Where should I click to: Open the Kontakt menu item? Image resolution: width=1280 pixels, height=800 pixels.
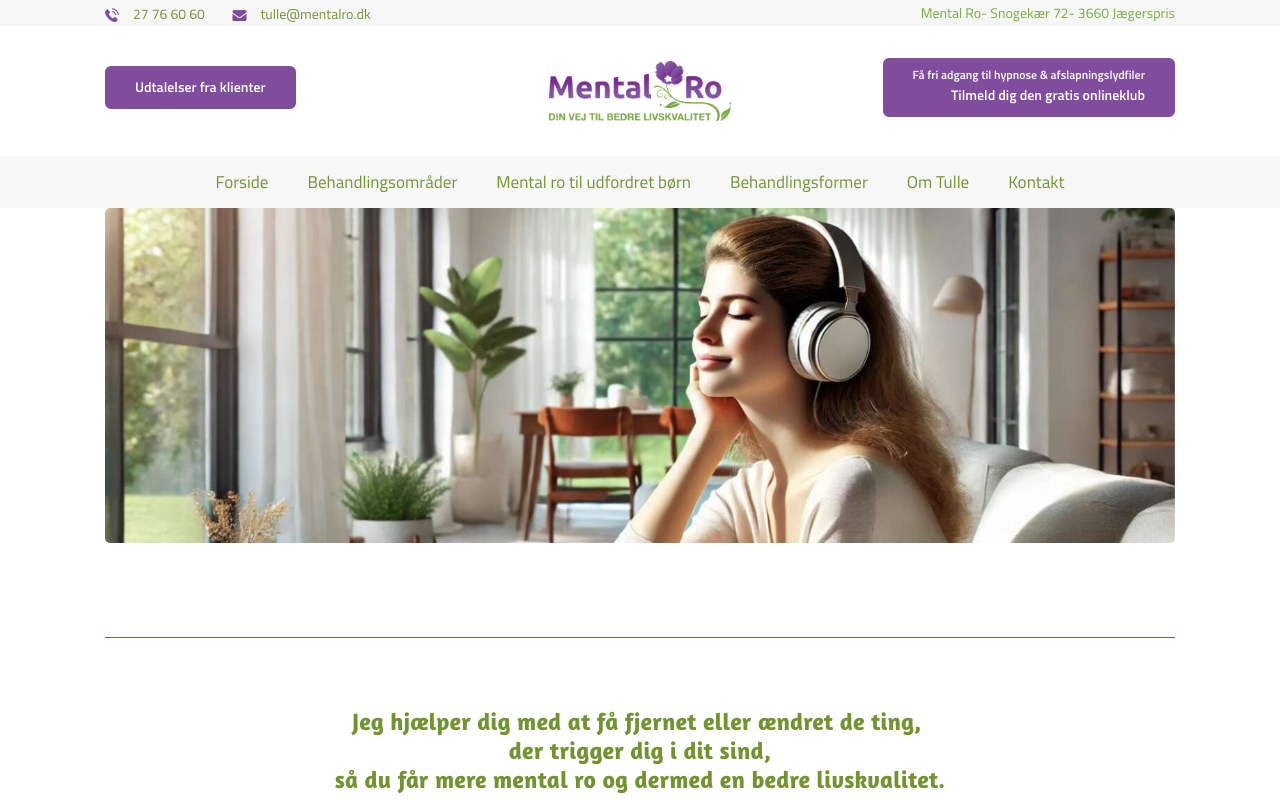click(1036, 182)
